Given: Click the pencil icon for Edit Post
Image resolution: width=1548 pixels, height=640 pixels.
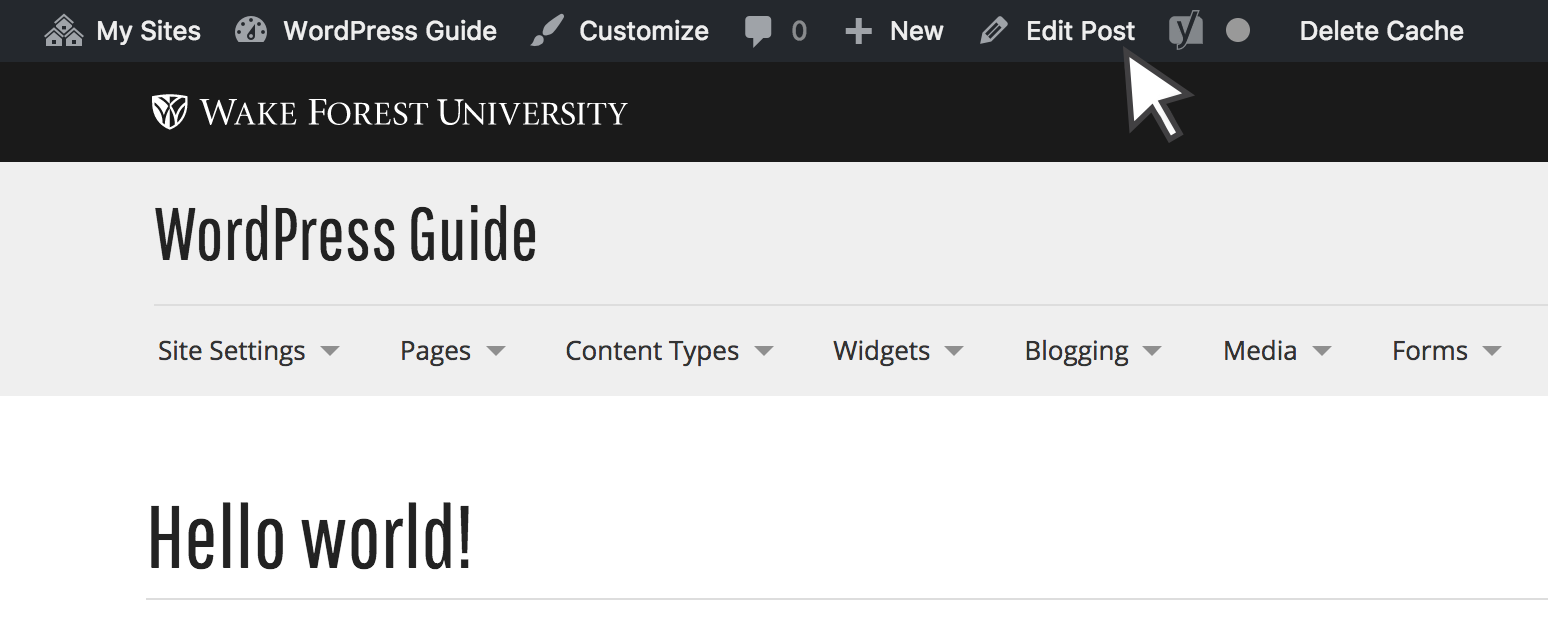Looking at the screenshot, I should (x=994, y=31).
